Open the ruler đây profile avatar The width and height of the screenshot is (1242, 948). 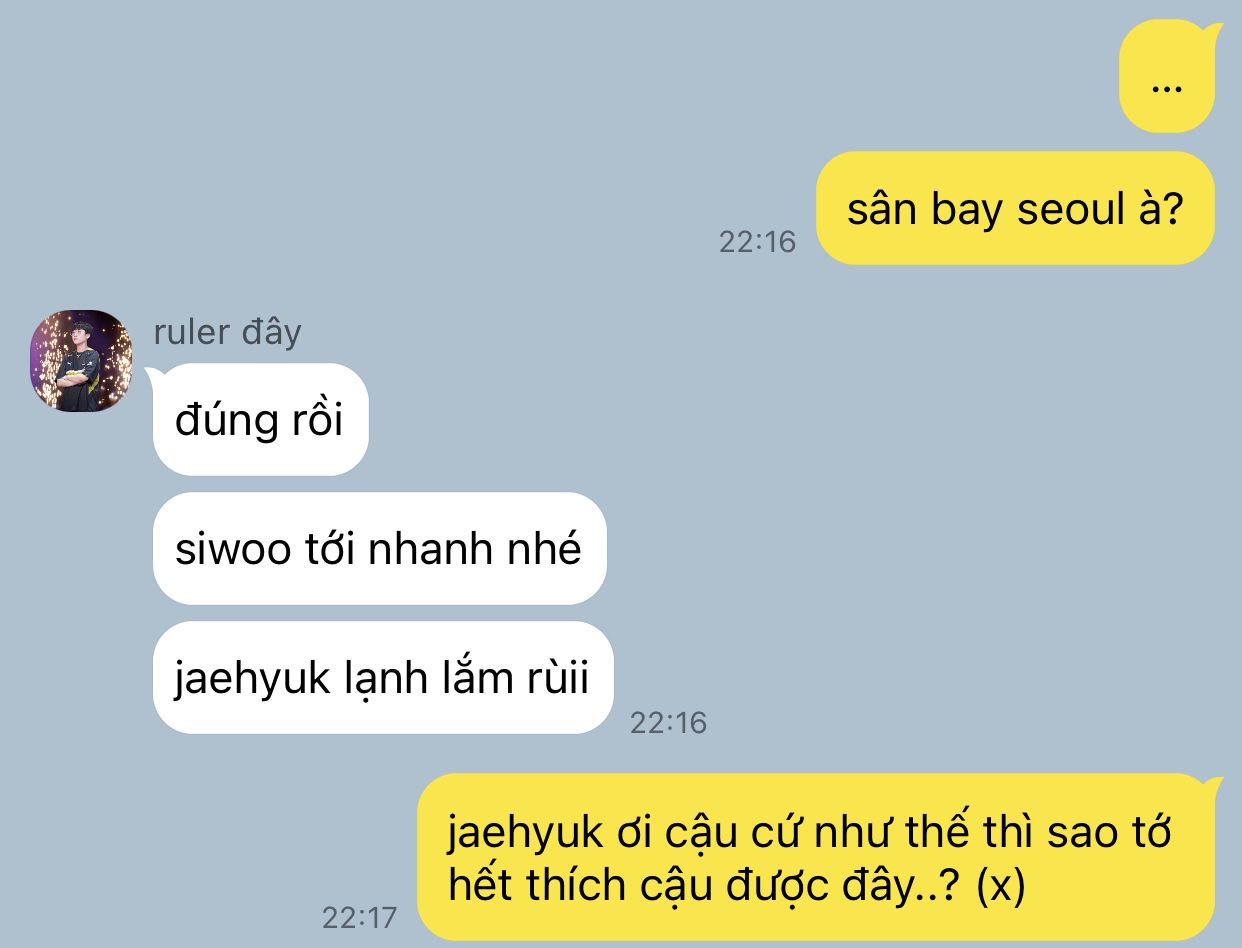(81, 361)
